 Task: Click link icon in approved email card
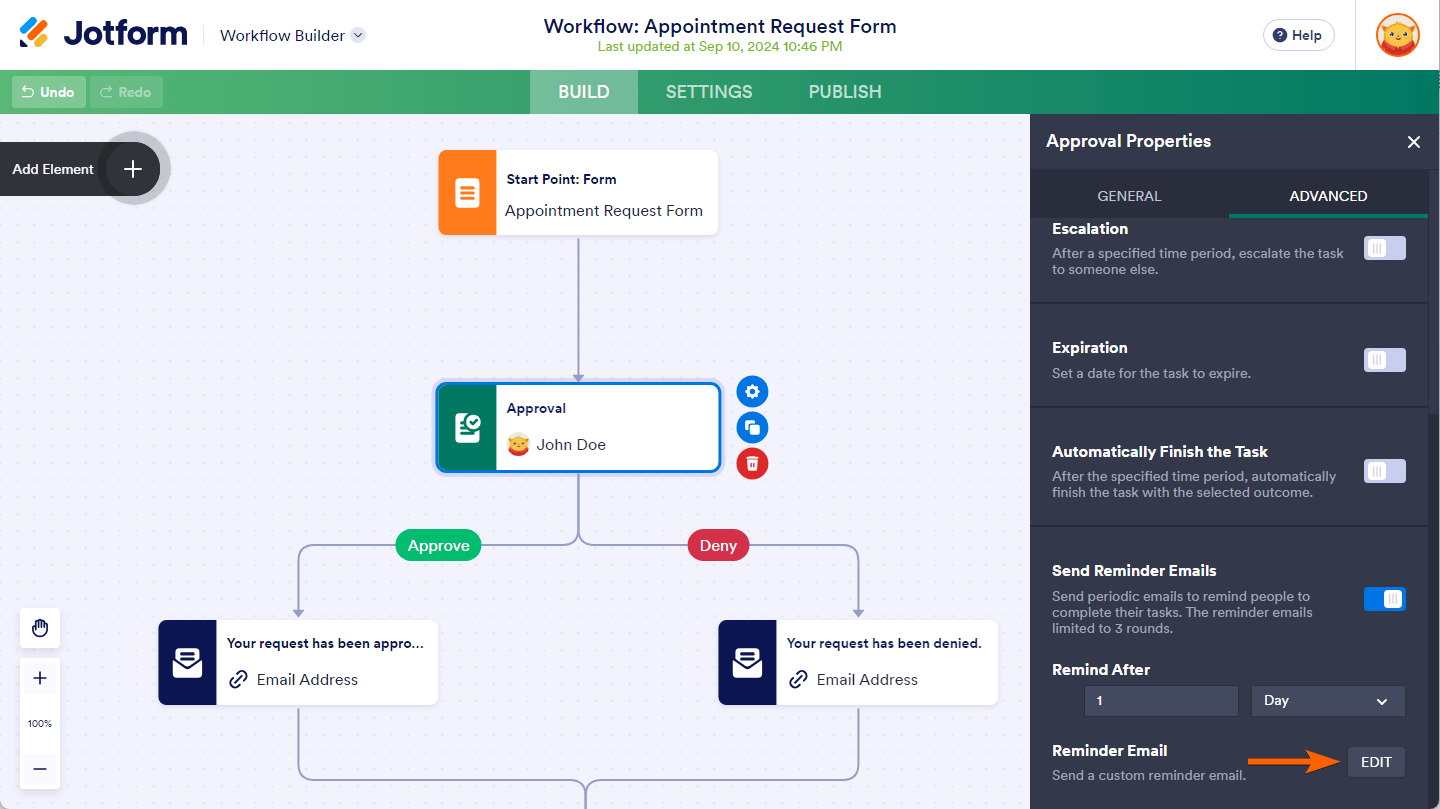238,680
